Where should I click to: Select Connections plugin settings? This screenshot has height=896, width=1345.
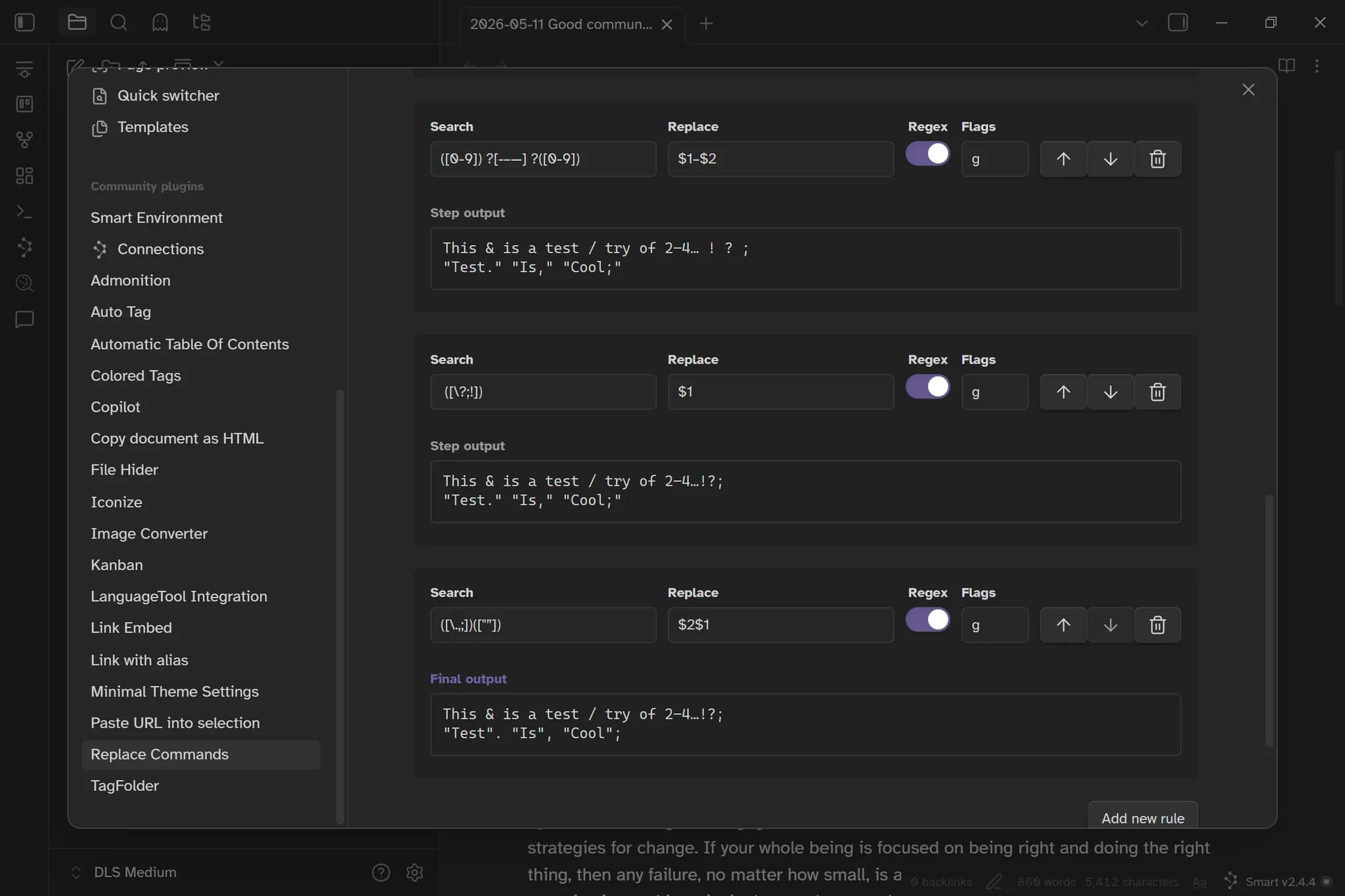click(201, 249)
